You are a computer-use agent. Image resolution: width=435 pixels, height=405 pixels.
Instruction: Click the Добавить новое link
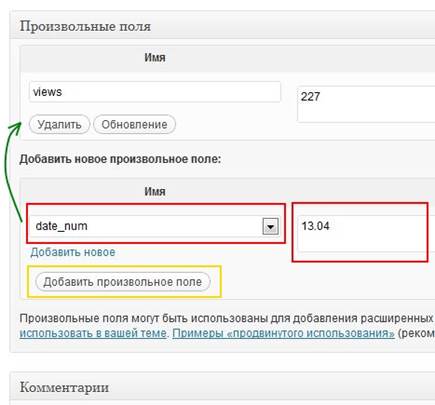pyautogui.click(x=73, y=252)
